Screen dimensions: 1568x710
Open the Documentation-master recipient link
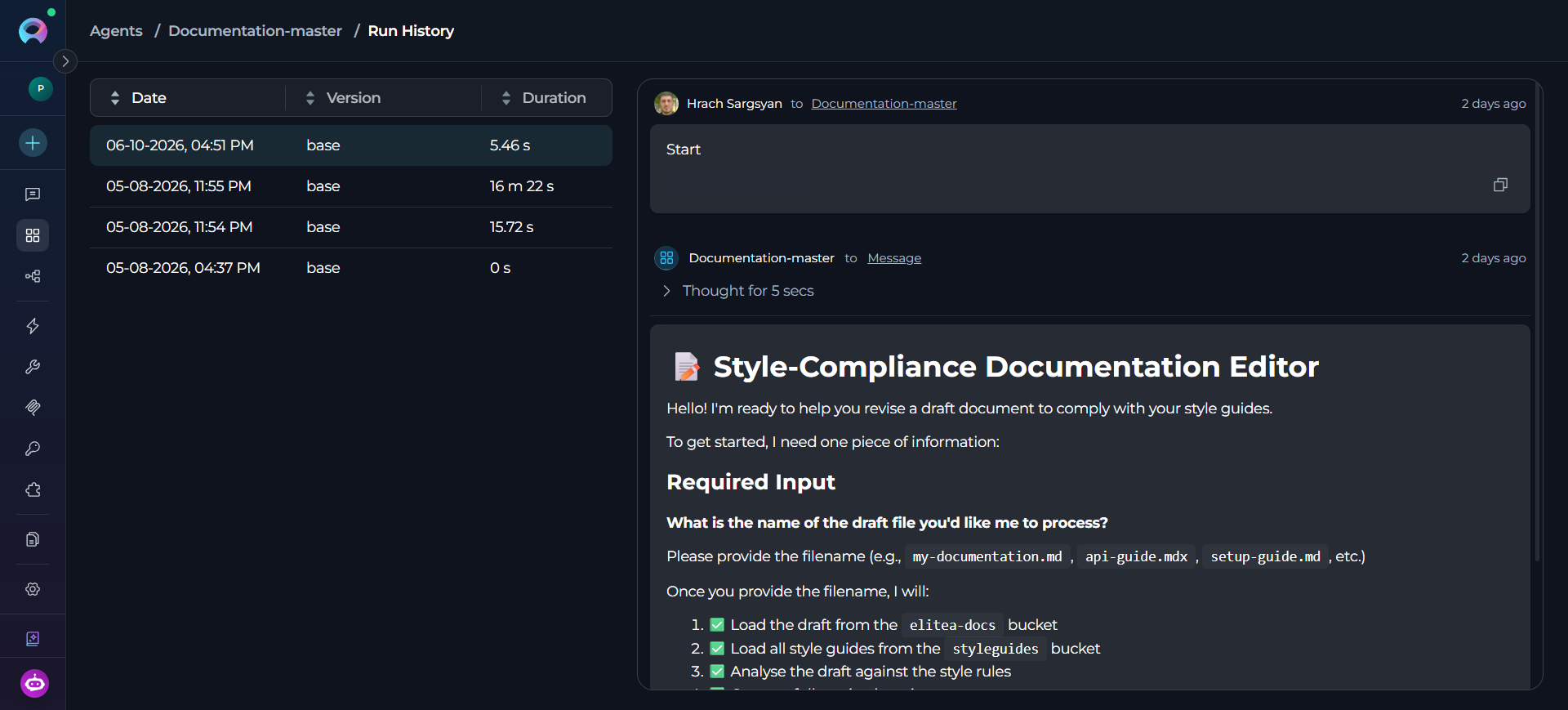point(884,104)
